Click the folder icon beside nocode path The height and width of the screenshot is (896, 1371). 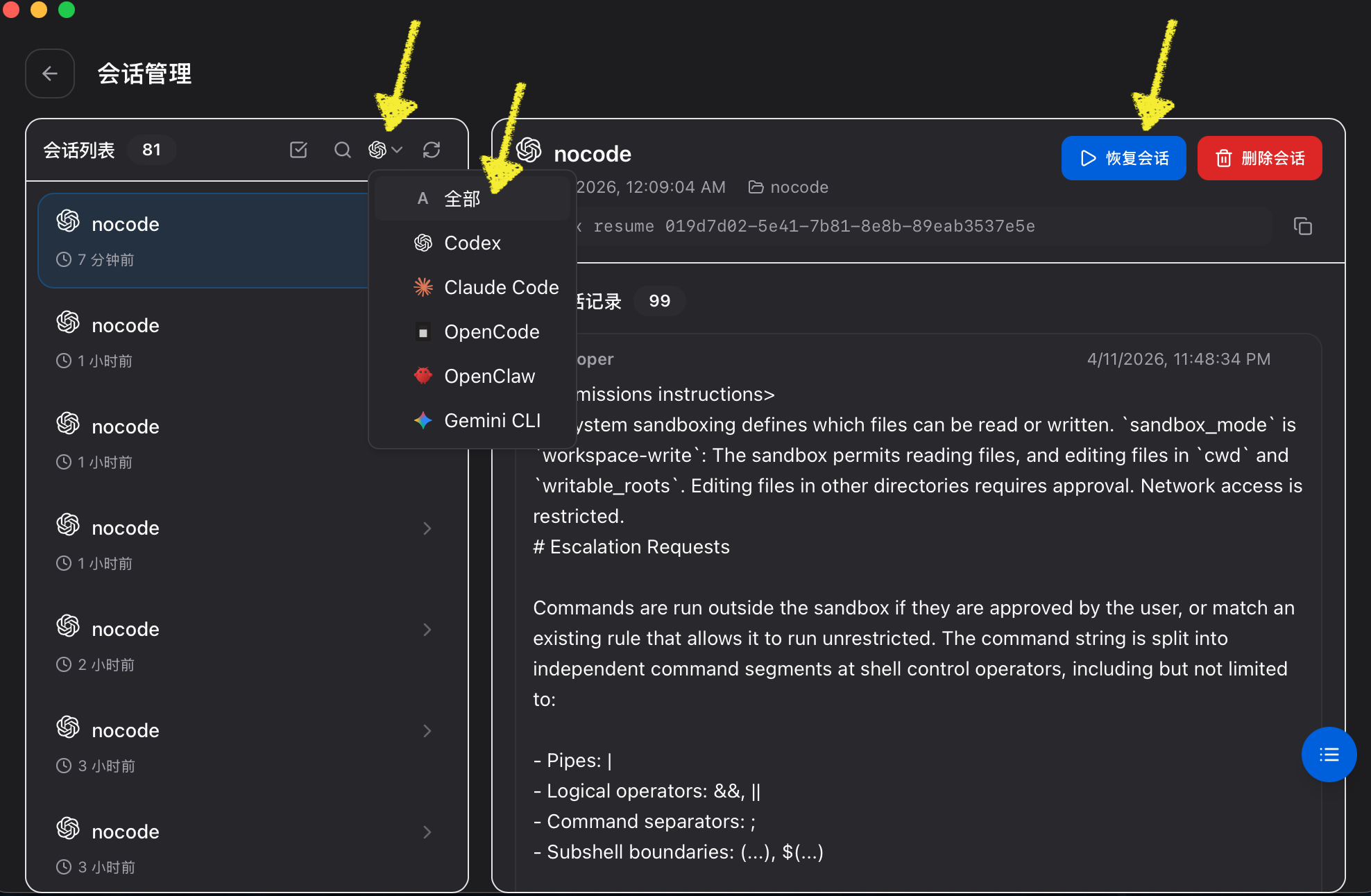pos(756,187)
